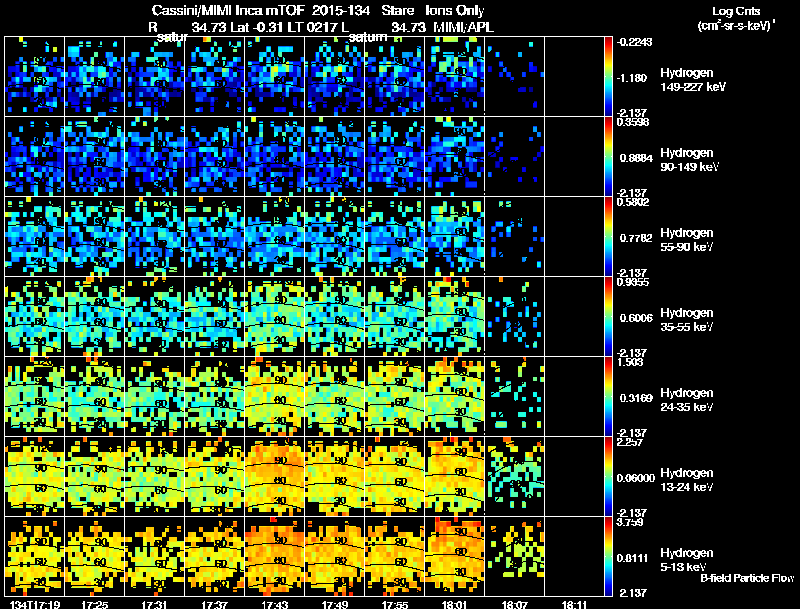Click the color bar for 35-55 keV row
The width and height of the screenshot is (800, 609).
[608, 316]
